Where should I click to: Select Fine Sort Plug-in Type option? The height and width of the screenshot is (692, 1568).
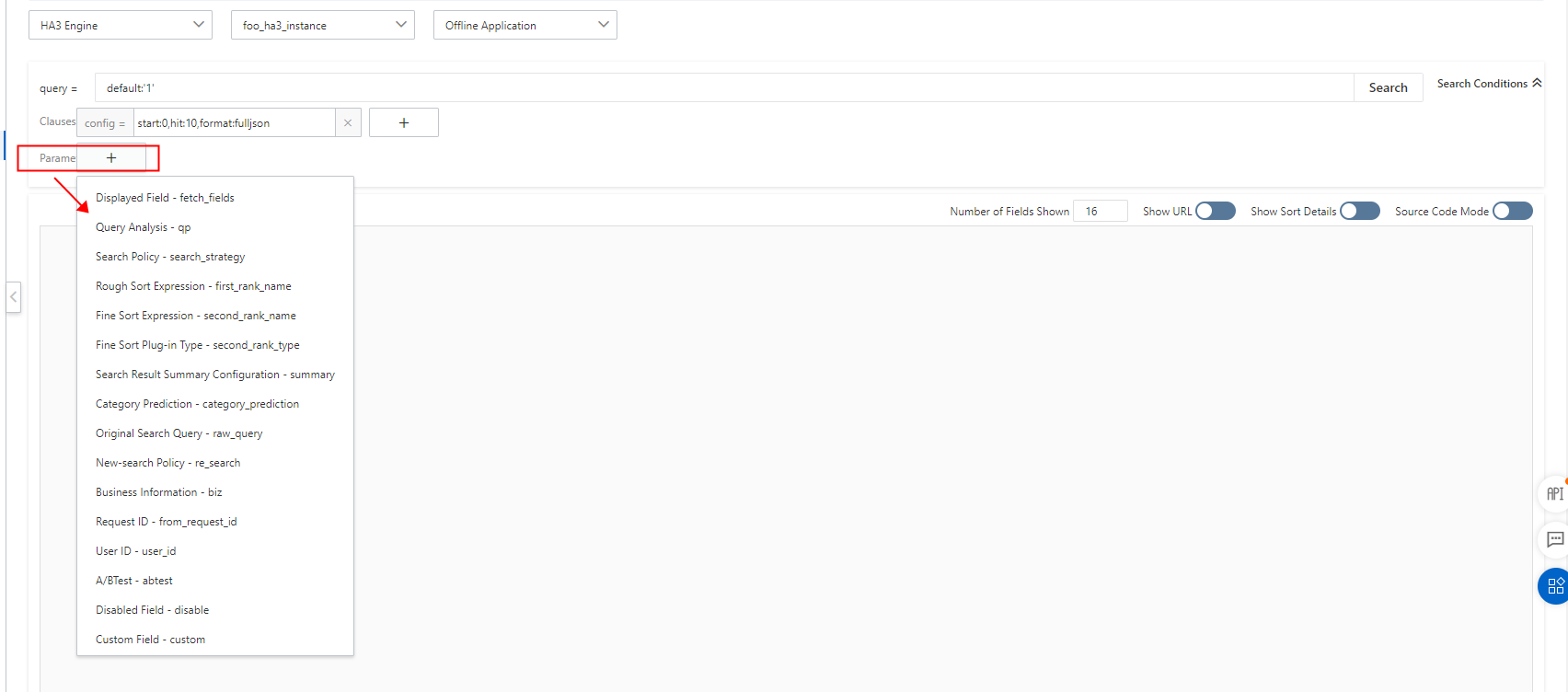[x=215, y=345]
